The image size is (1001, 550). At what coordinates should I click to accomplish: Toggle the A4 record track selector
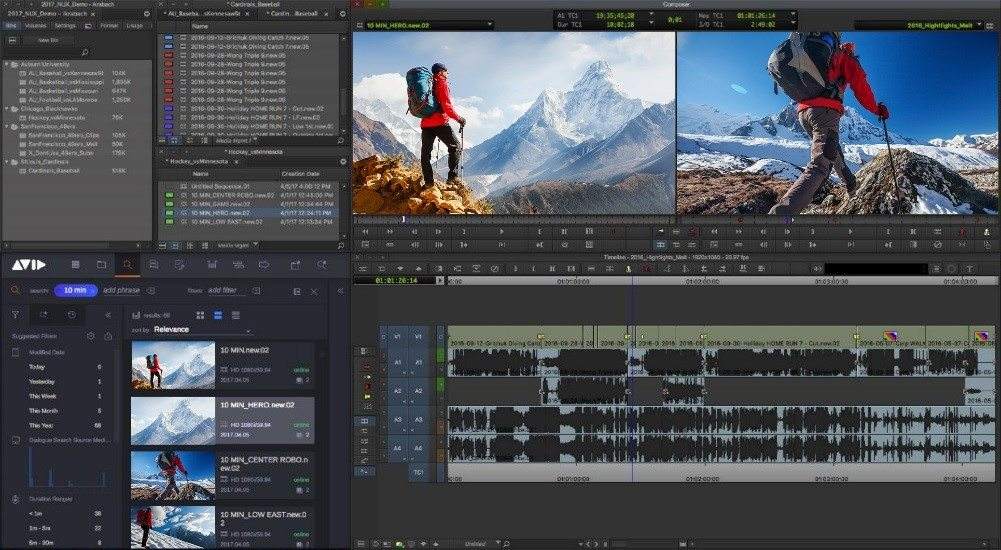(x=419, y=448)
